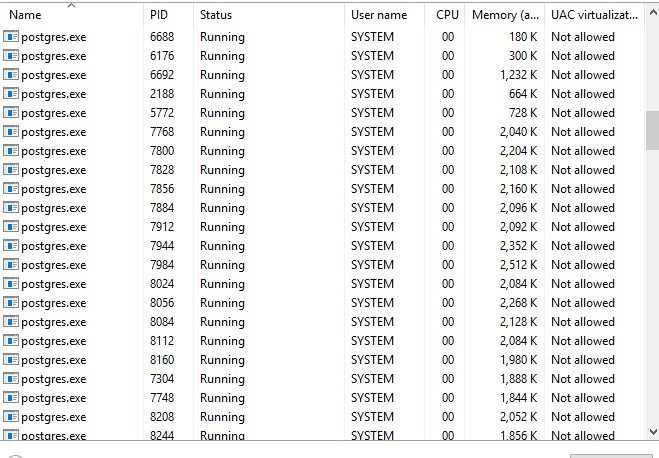Click PID value 7912
This screenshot has height=458, width=659.
tap(162, 226)
